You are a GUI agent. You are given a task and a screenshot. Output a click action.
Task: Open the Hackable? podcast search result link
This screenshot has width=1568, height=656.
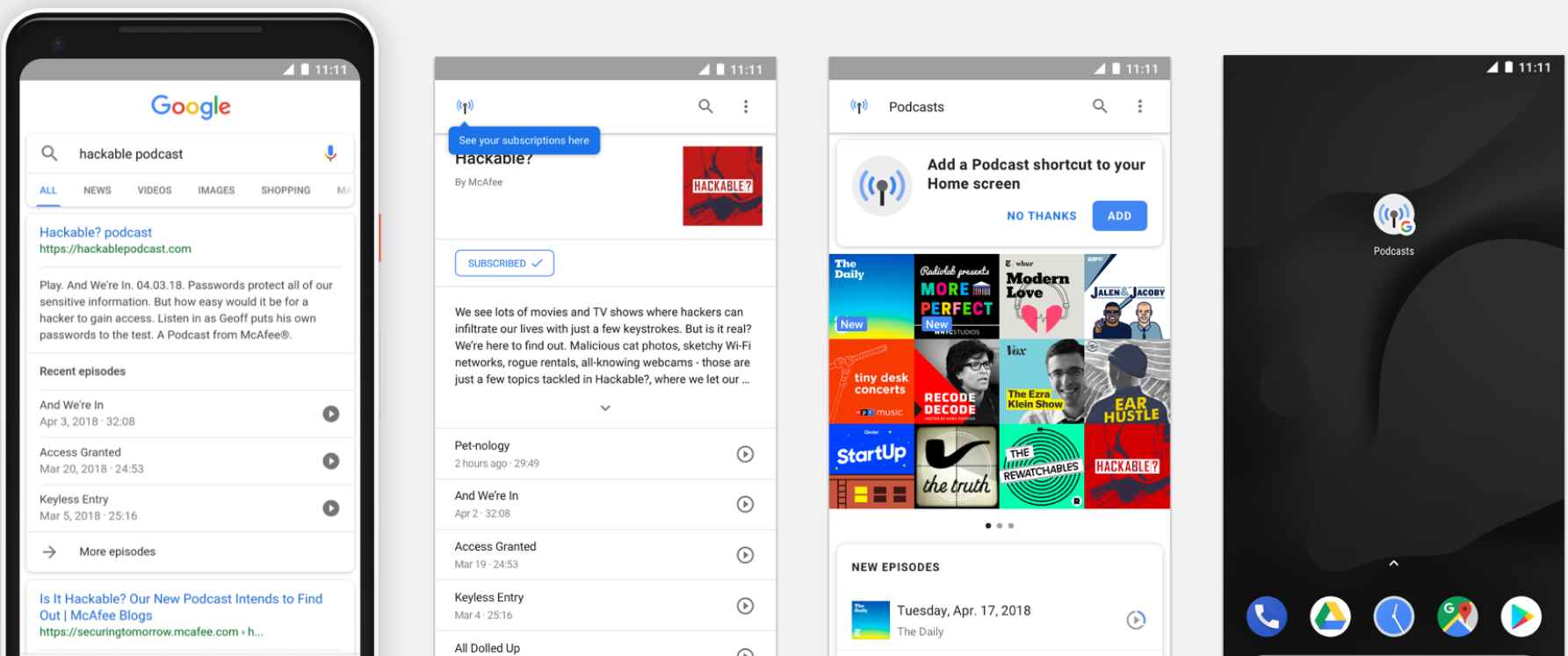pyautogui.click(x=96, y=233)
